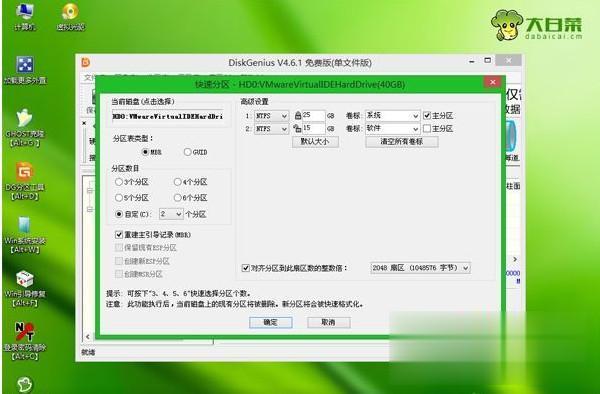Close the quick partition dialog
Viewport: 600px width, 394px height.
[492, 82]
